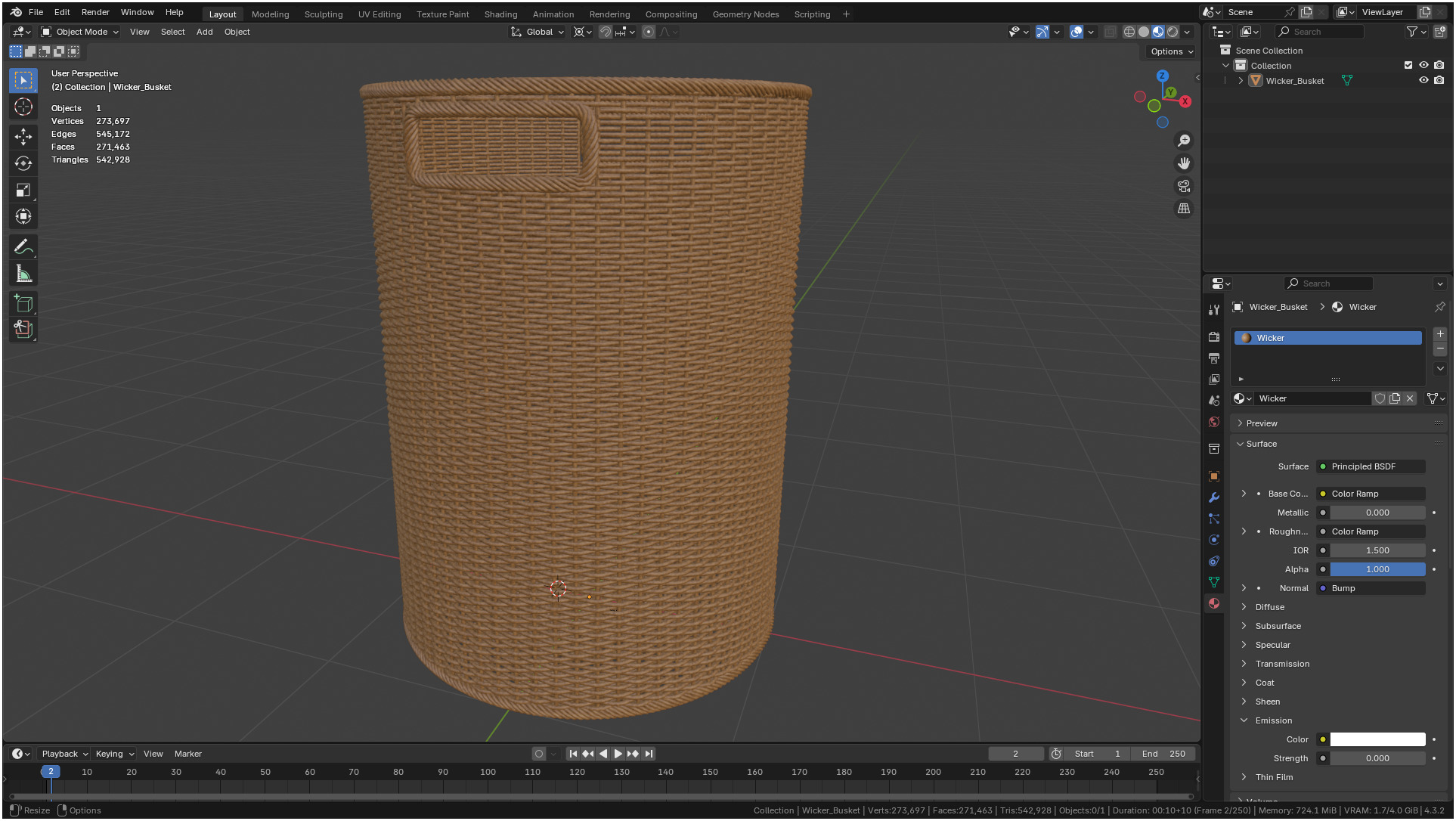Viewport: 1456px width, 821px height.
Task: Open the Output properties tab
Action: pyautogui.click(x=1214, y=358)
